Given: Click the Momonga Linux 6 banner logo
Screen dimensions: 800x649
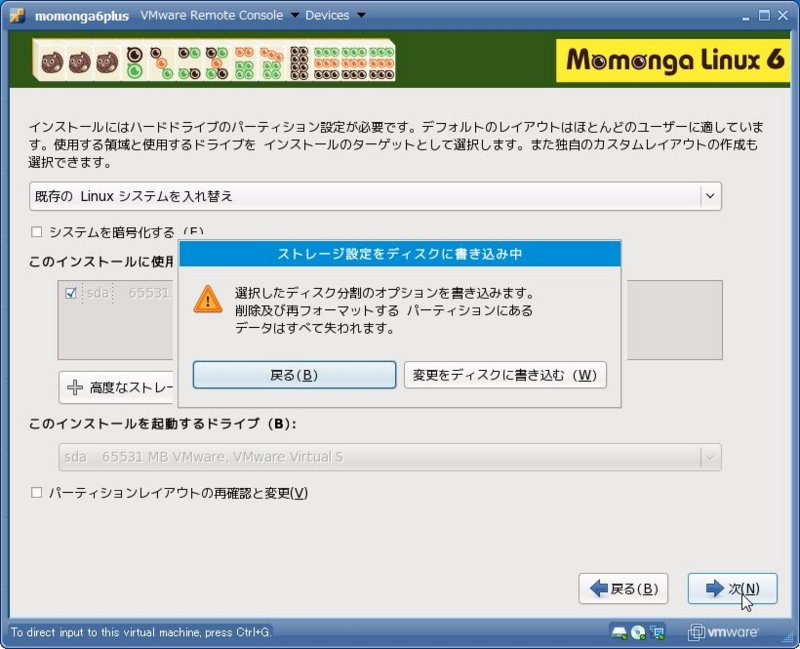Looking at the screenshot, I should click(x=673, y=60).
